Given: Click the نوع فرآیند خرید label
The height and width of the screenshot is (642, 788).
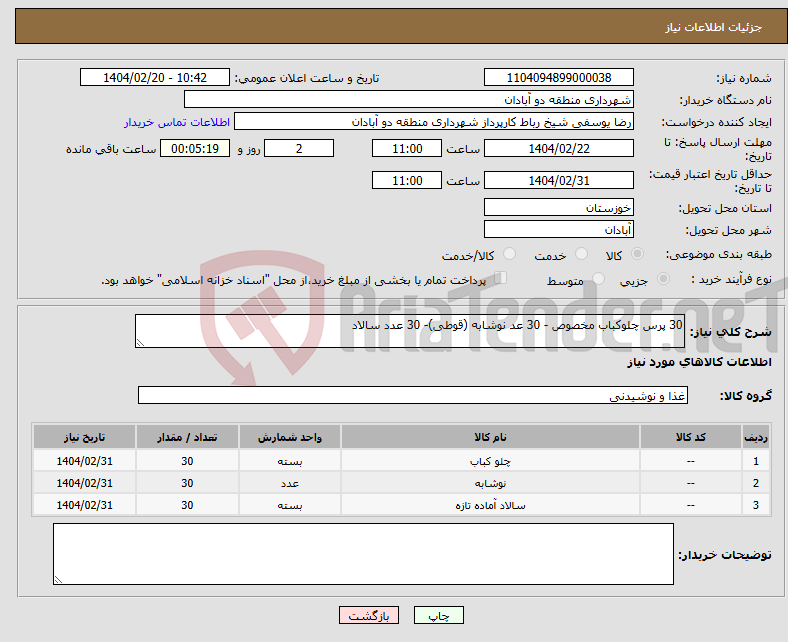Looking at the screenshot, I should click(x=732, y=279).
